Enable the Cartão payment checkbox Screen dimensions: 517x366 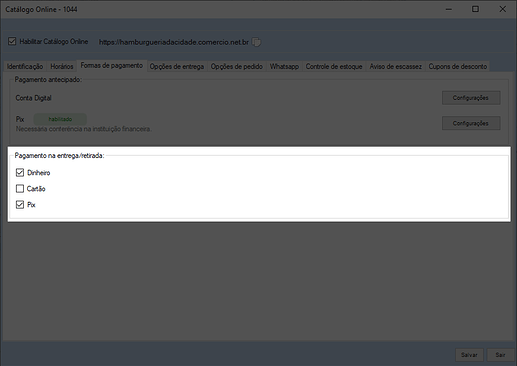point(20,189)
